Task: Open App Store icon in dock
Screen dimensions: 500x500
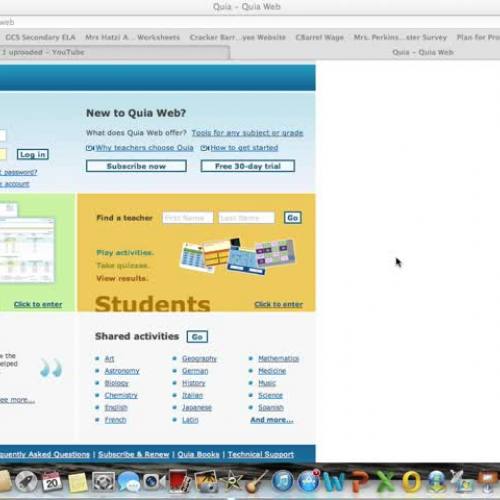Action: tap(308, 481)
